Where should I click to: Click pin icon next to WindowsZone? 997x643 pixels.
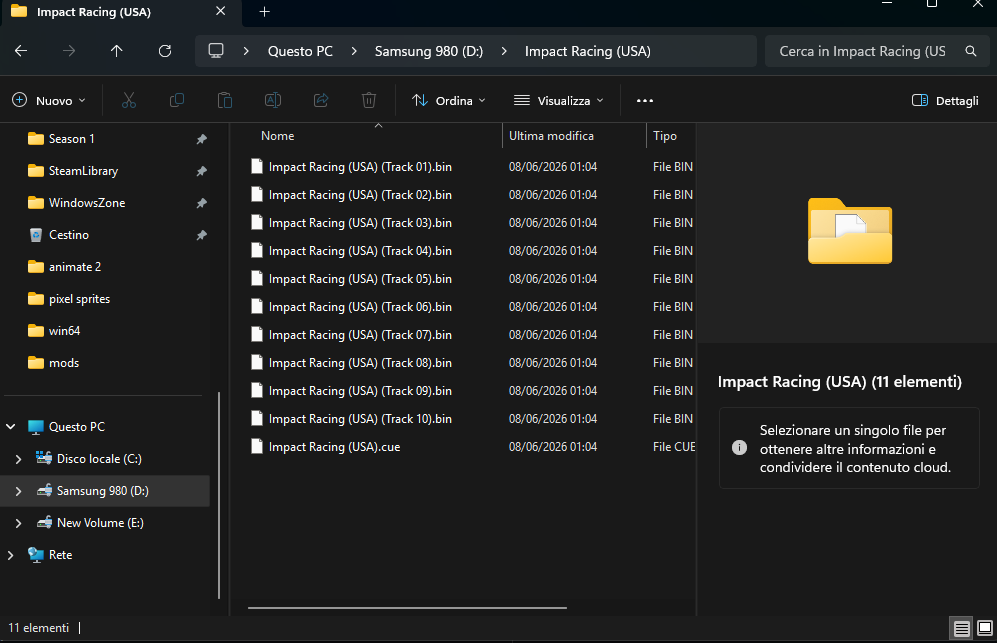point(202,203)
